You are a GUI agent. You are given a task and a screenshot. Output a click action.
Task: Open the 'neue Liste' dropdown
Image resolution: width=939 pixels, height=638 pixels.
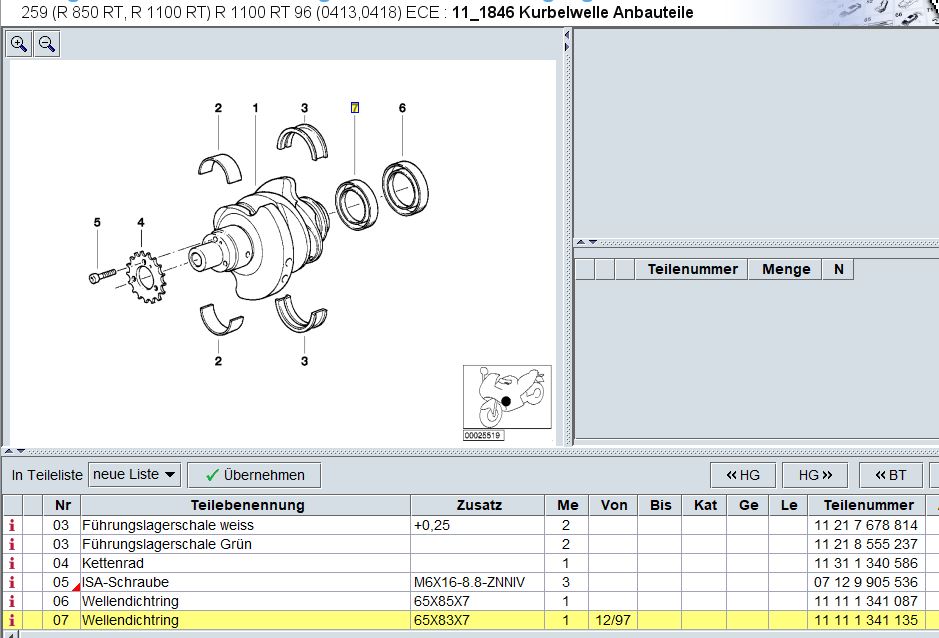[x=134, y=474]
